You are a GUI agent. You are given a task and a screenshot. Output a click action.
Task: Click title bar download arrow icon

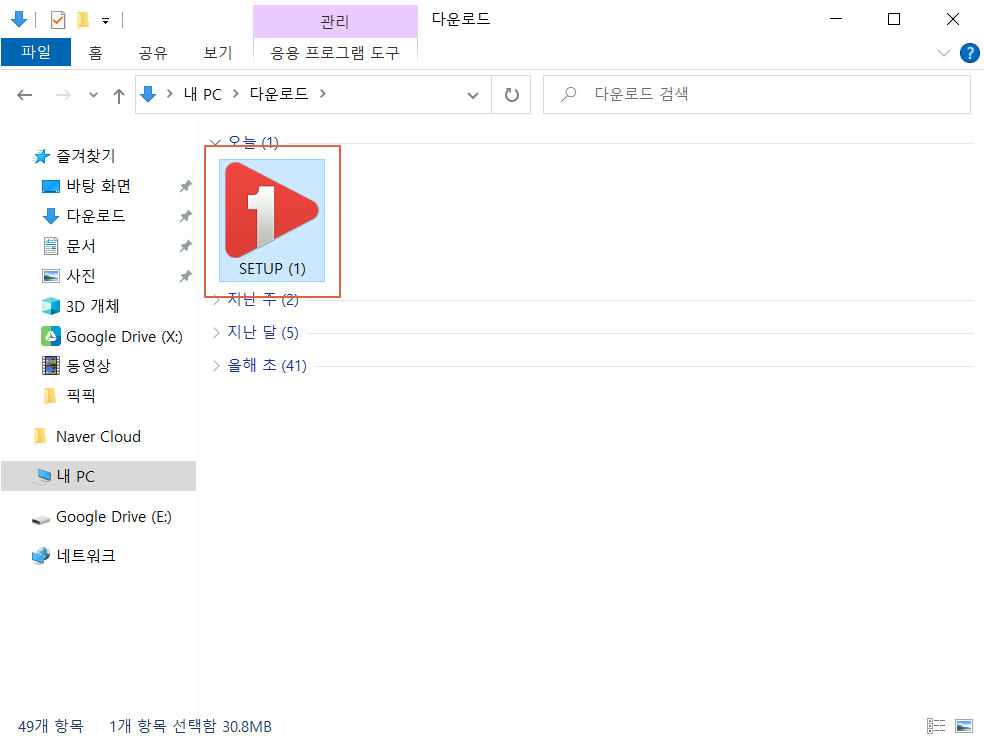[19, 19]
